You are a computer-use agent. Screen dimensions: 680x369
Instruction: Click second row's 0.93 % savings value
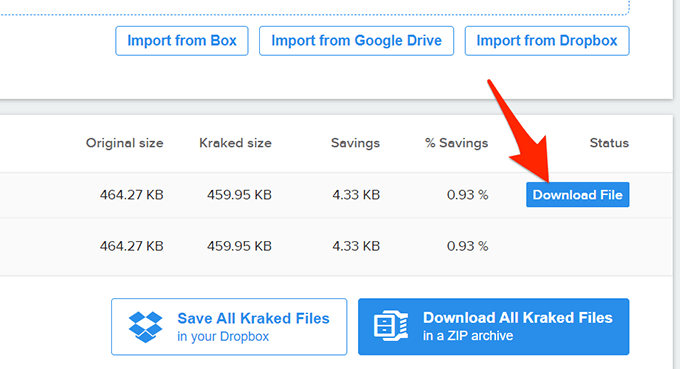click(468, 246)
